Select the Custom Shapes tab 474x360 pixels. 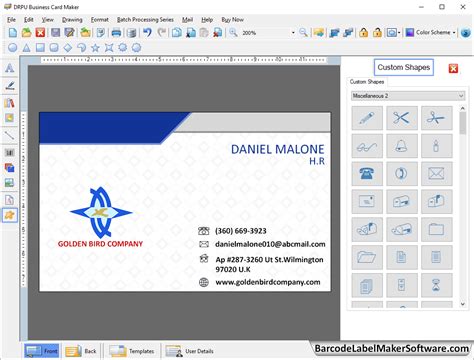pos(367,82)
